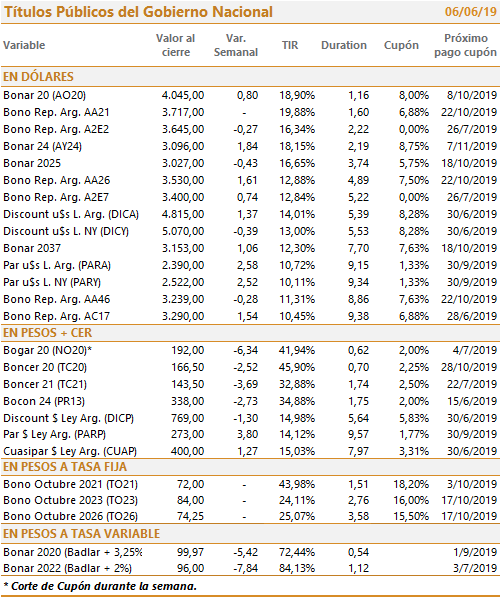The image size is (500, 597).
Task: Select the Próximo pago cupón header
Action: (x=465, y=45)
